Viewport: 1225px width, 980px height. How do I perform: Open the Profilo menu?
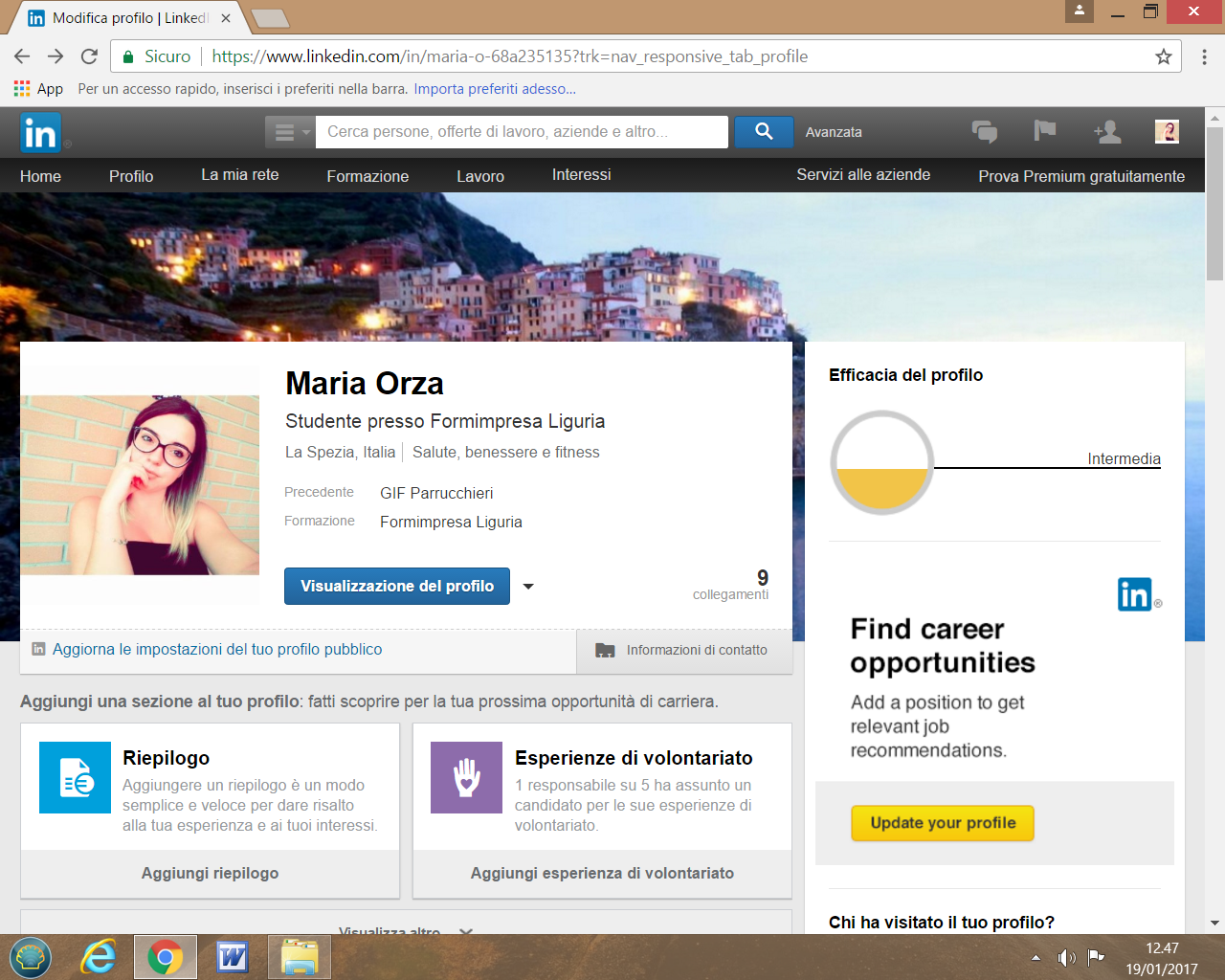(x=131, y=176)
